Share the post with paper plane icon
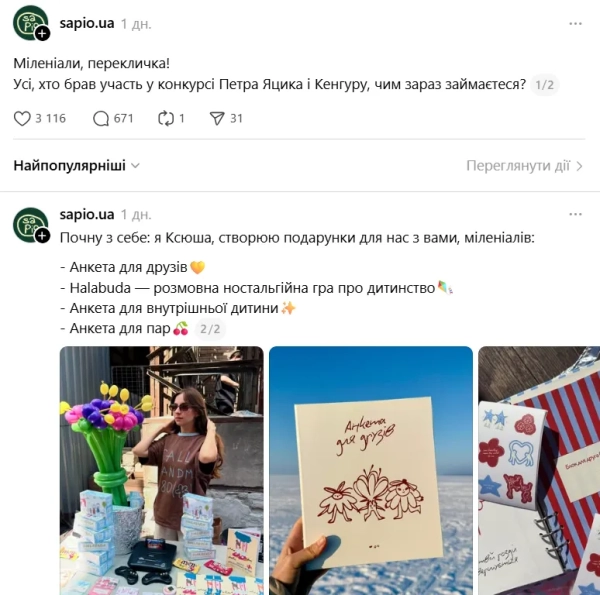The image size is (600, 595). pos(217,119)
